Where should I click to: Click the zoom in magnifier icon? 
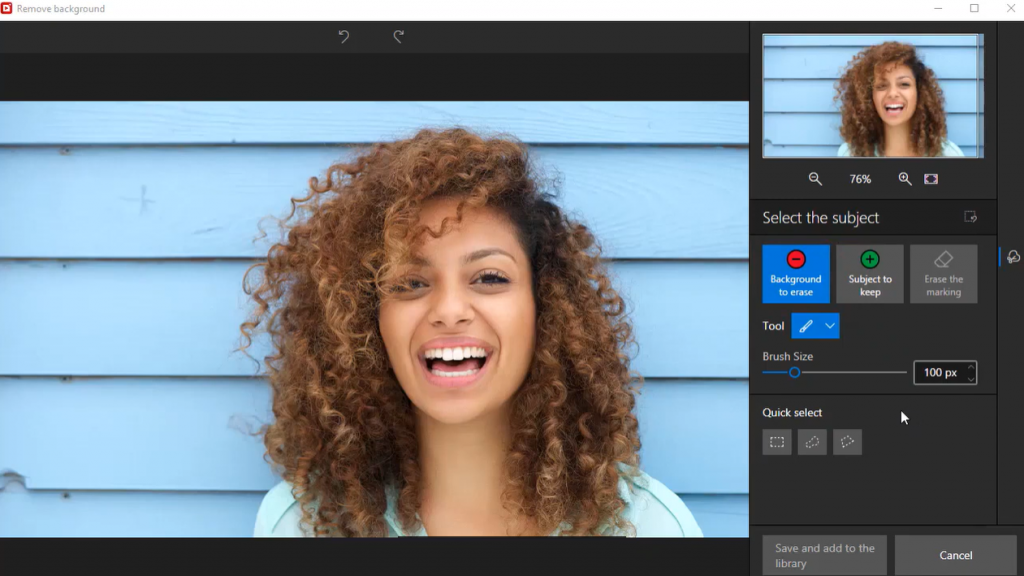pyautogui.click(x=905, y=179)
